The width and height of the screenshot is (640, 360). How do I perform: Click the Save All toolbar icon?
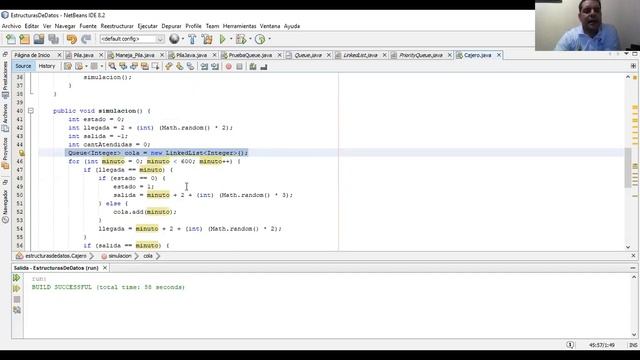coord(53,39)
